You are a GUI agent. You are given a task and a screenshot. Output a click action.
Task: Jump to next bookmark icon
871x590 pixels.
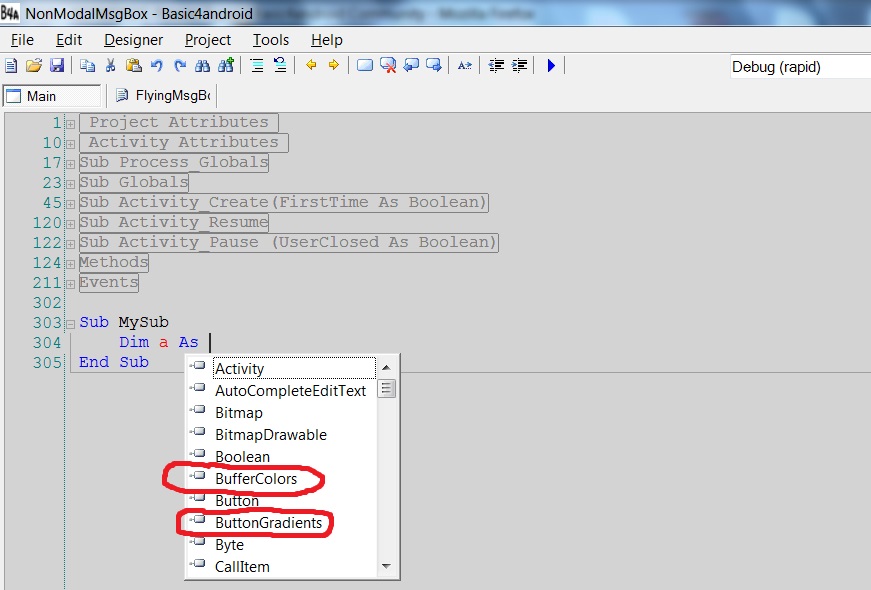tap(433, 66)
